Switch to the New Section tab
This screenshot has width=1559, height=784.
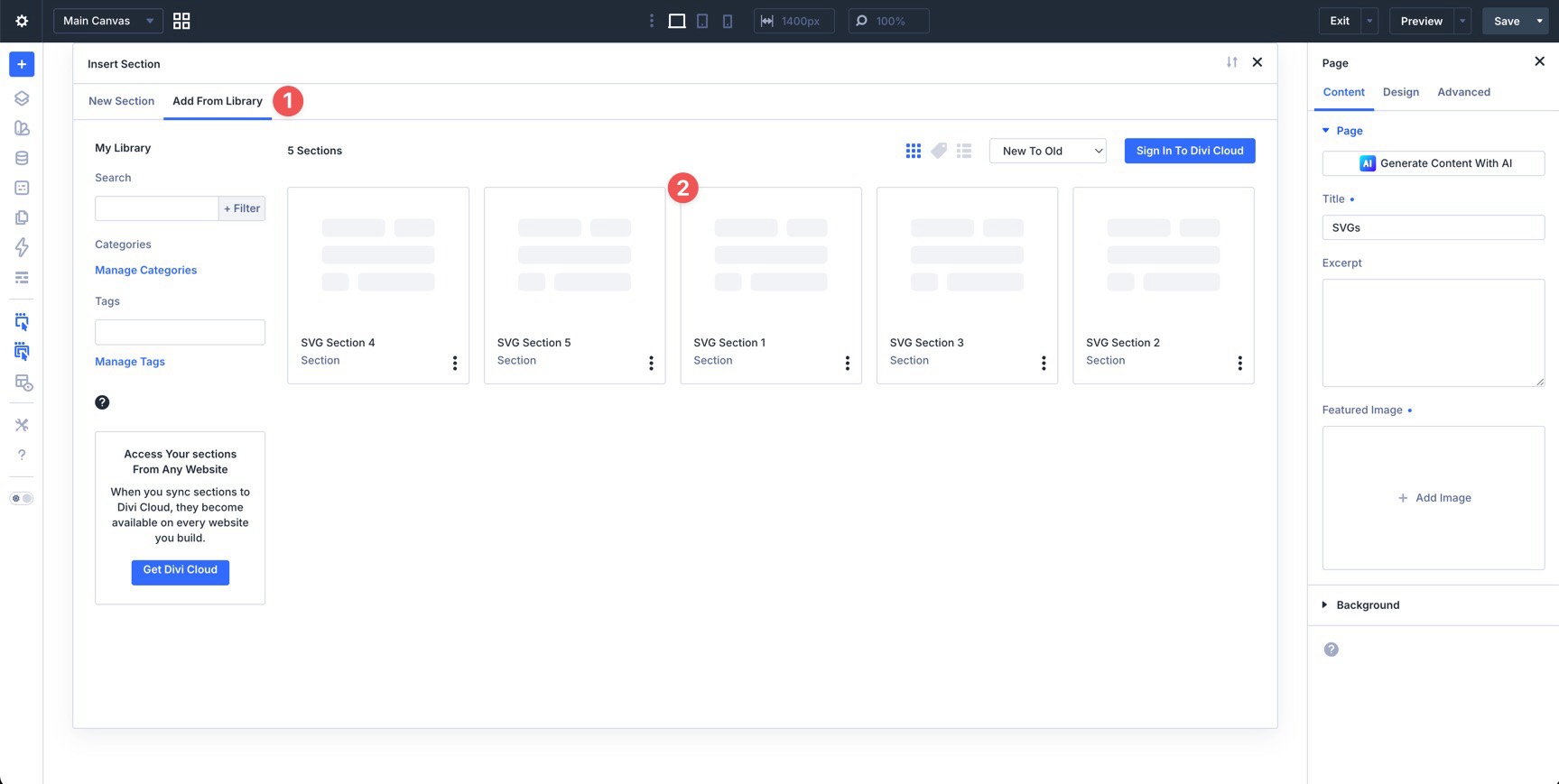coord(121,101)
